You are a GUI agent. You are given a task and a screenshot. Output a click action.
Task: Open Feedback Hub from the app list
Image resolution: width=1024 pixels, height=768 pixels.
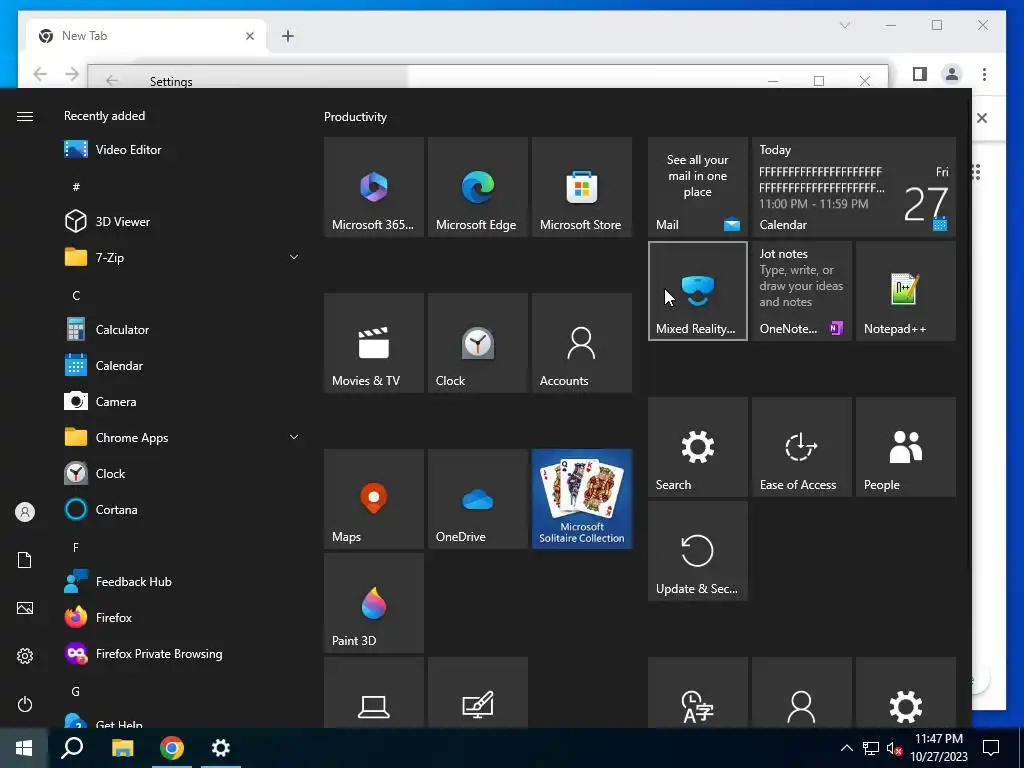click(x=183, y=581)
